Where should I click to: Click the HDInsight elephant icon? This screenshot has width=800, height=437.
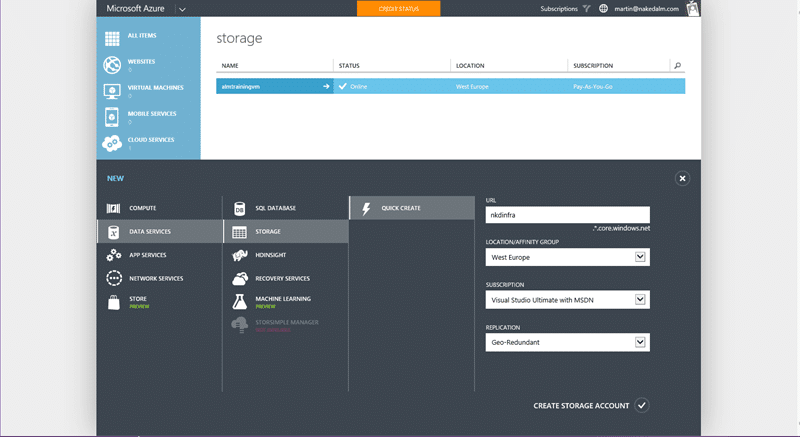(x=239, y=255)
